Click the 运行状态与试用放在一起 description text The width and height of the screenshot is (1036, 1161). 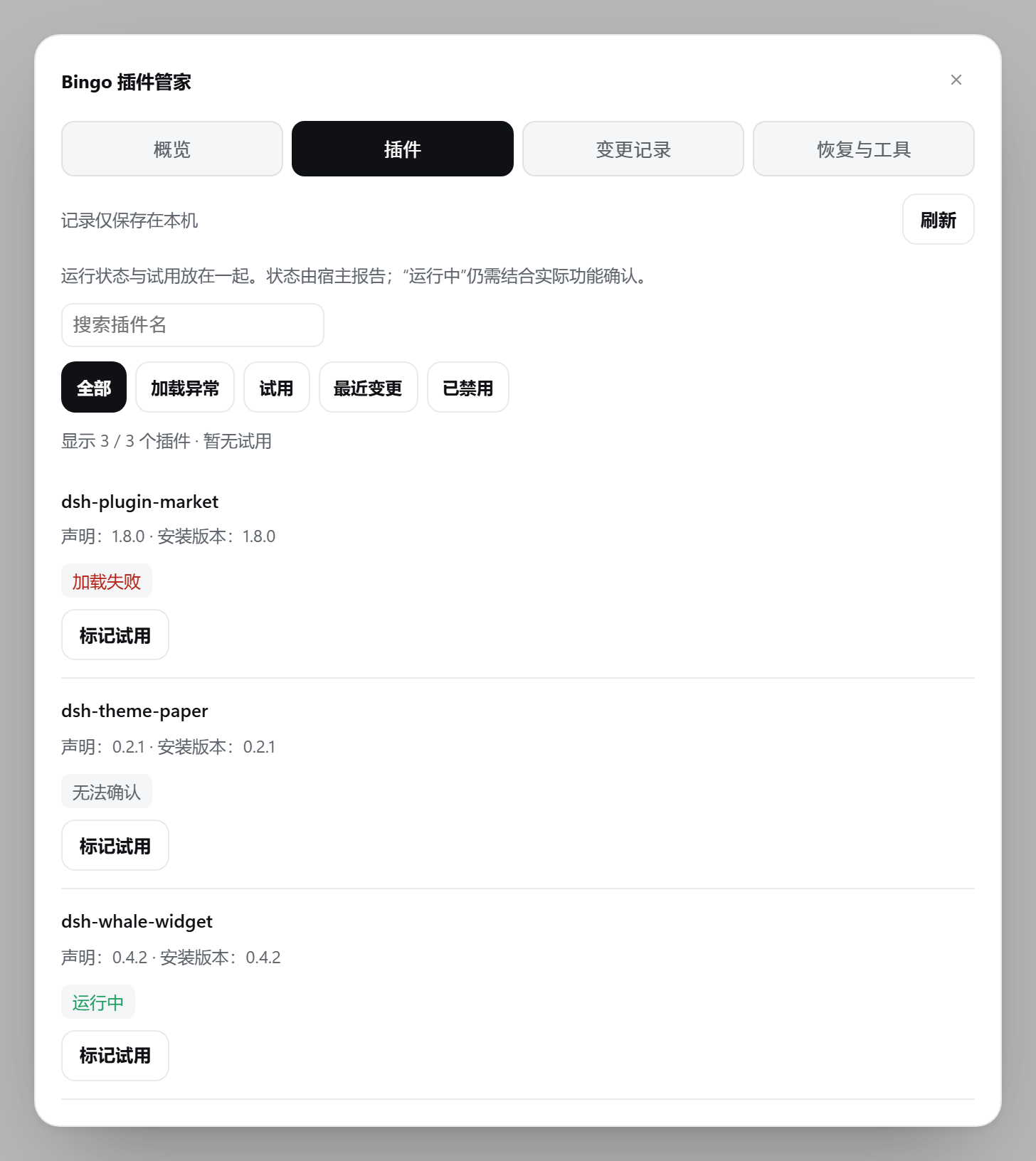pyautogui.click(x=356, y=276)
